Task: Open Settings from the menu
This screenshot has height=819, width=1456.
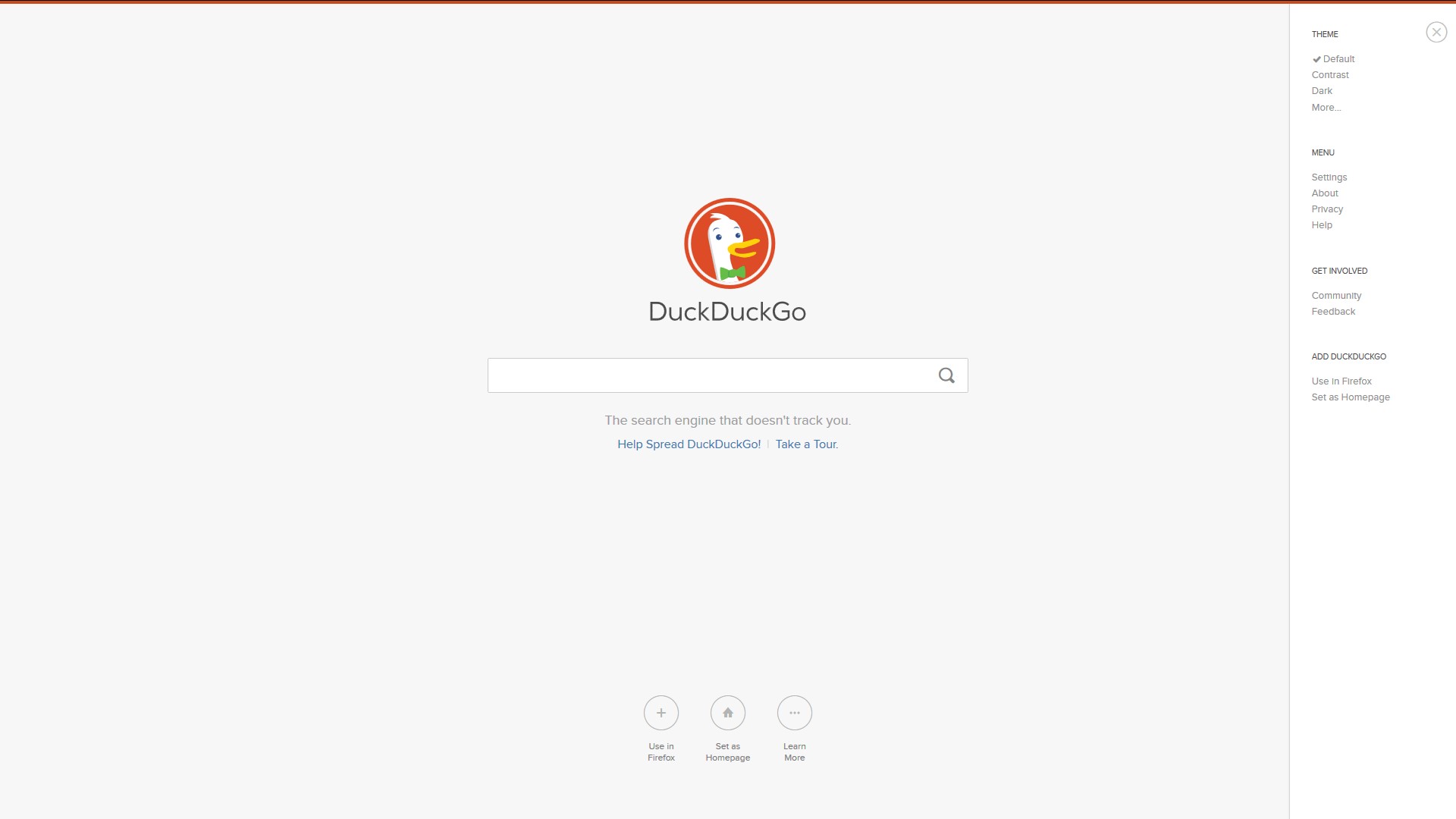Action: tap(1330, 177)
